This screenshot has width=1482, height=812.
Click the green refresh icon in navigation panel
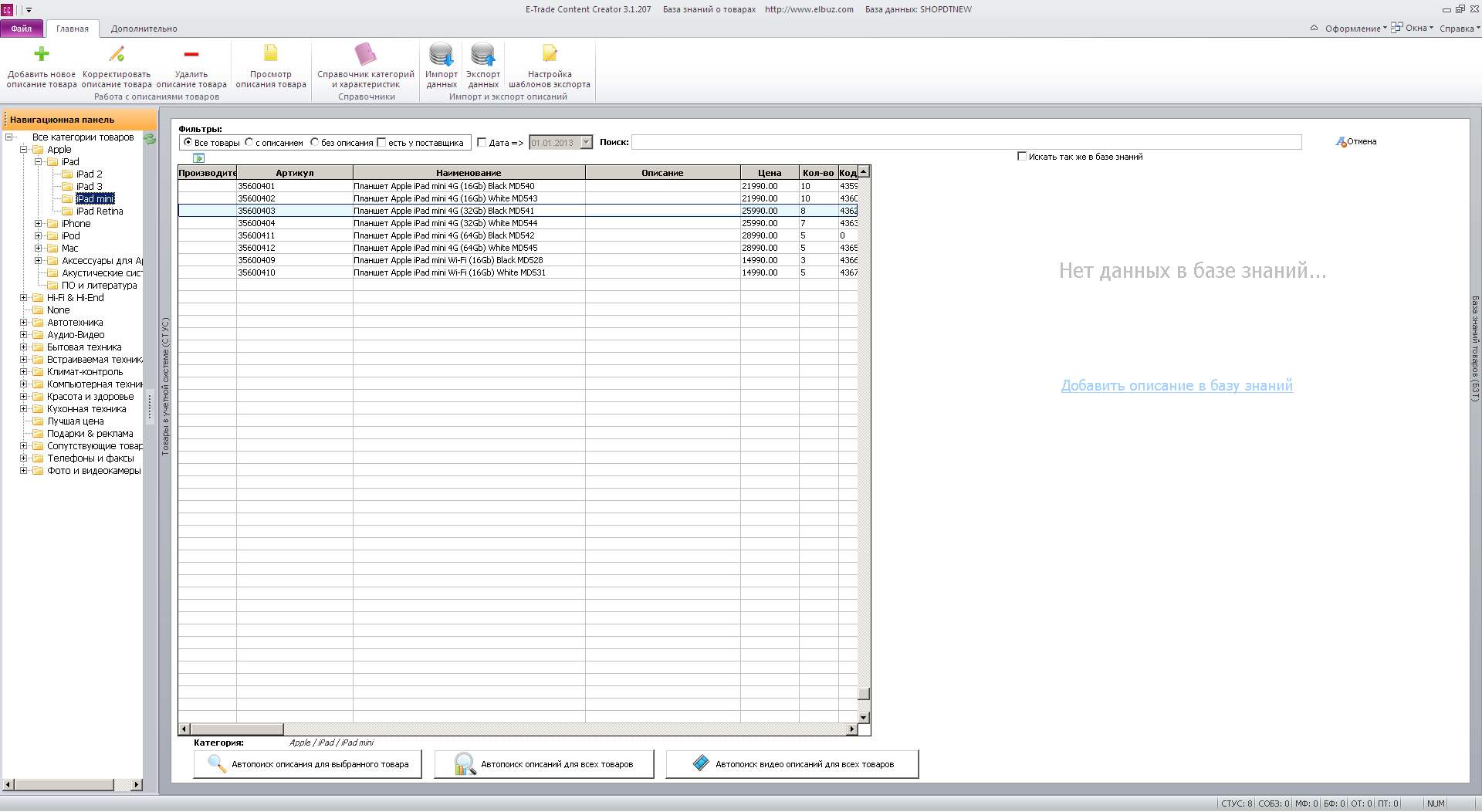[x=150, y=139]
